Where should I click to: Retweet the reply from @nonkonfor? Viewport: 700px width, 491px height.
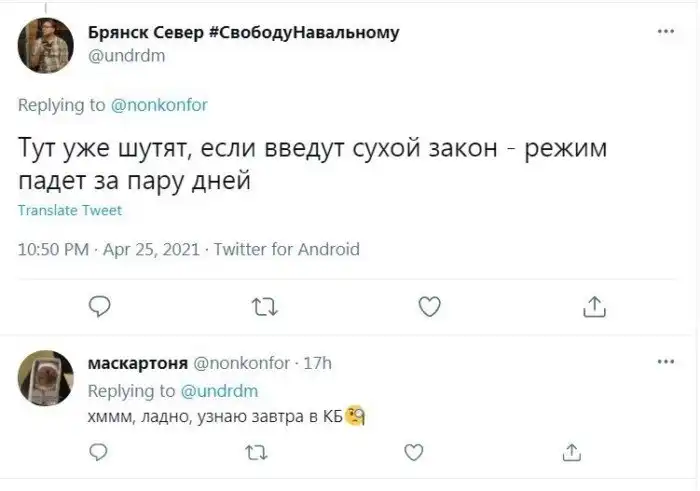[255, 455]
